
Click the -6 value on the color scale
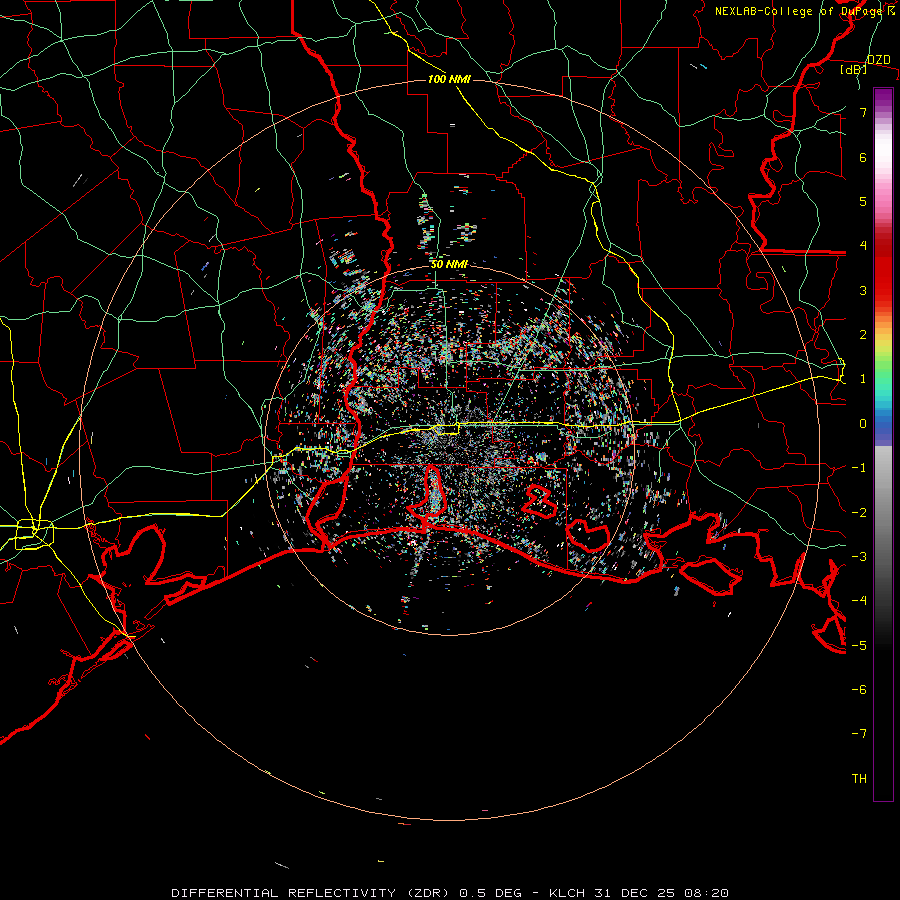pyautogui.click(x=859, y=690)
